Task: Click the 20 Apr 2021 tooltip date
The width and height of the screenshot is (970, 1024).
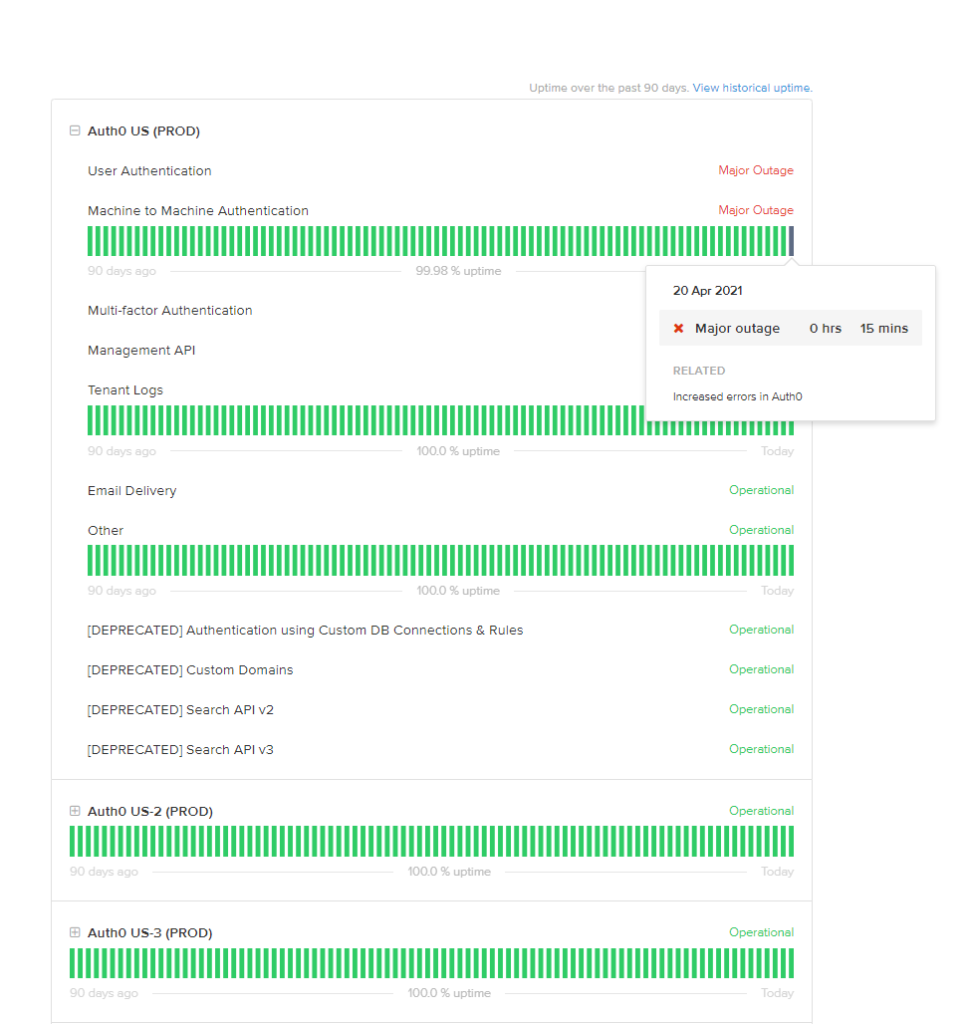Action: coord(707,291)
